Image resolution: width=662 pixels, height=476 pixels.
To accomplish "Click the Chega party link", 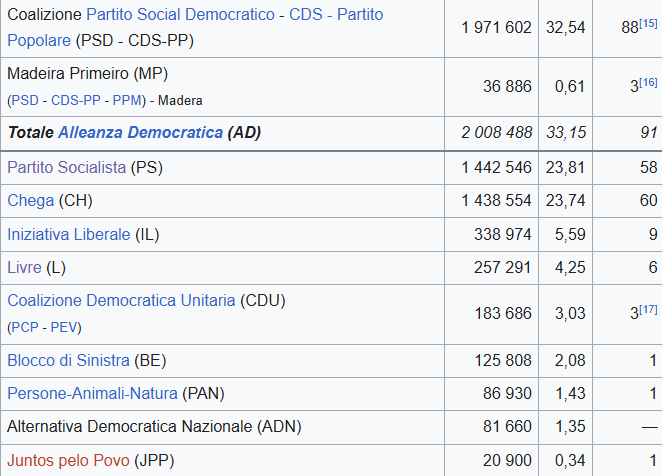I will tap(31, 200).
